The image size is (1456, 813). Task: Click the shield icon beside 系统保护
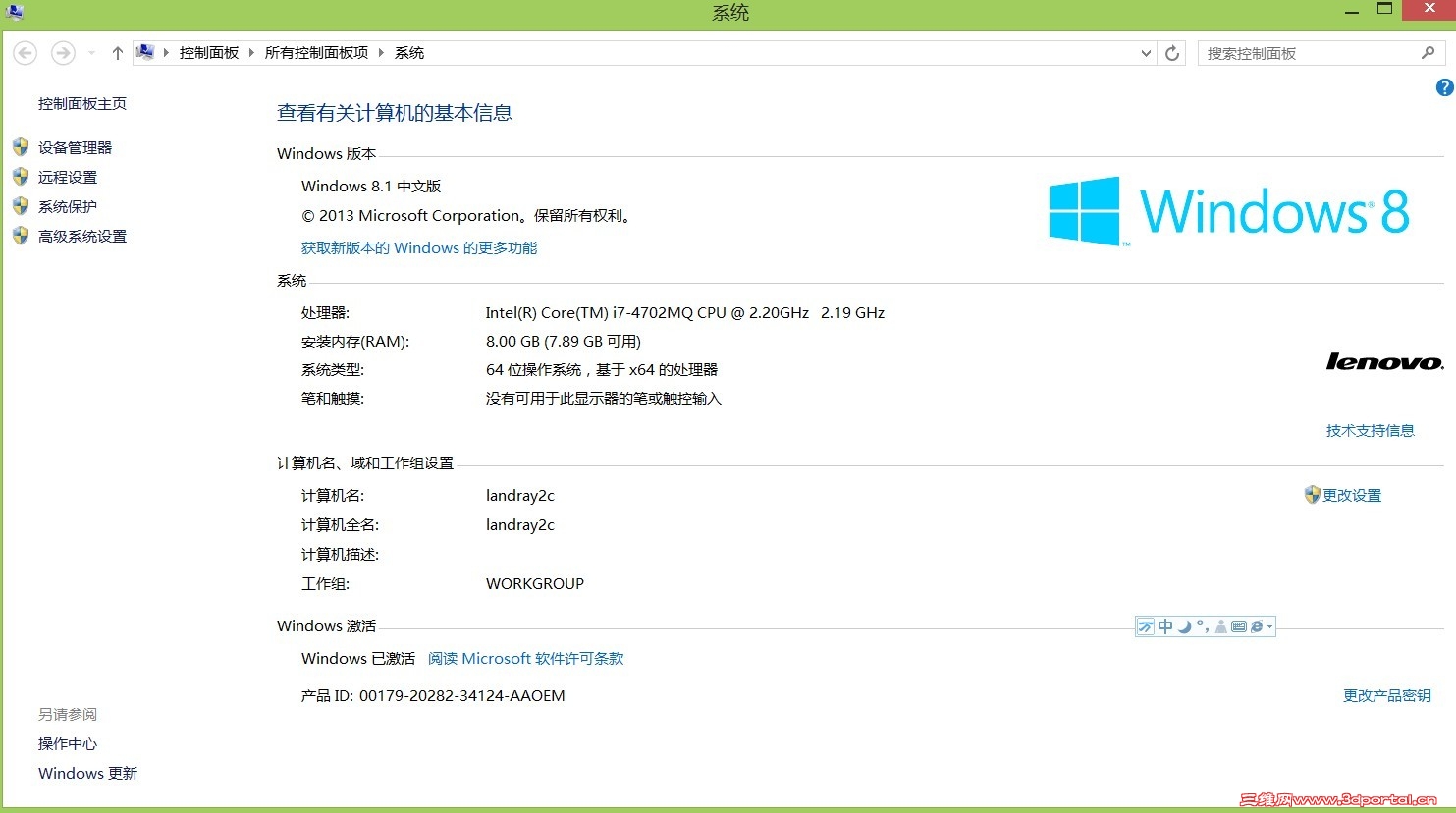(x=21, y=206)
